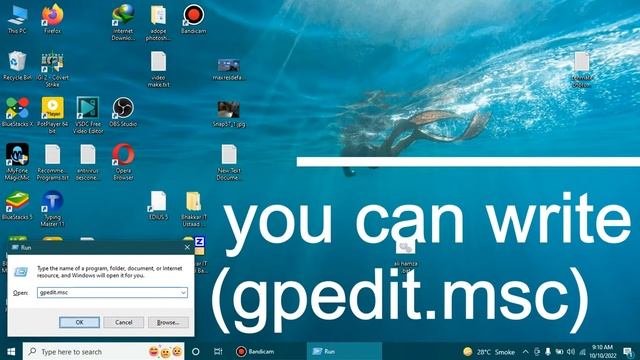Open Recommended Programs.txt file

(53, 162)
